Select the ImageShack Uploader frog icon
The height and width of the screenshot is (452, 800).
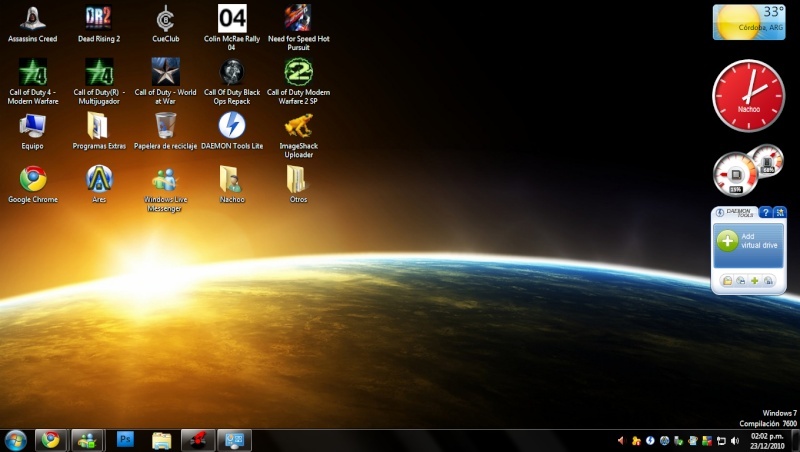pos(298,135)
